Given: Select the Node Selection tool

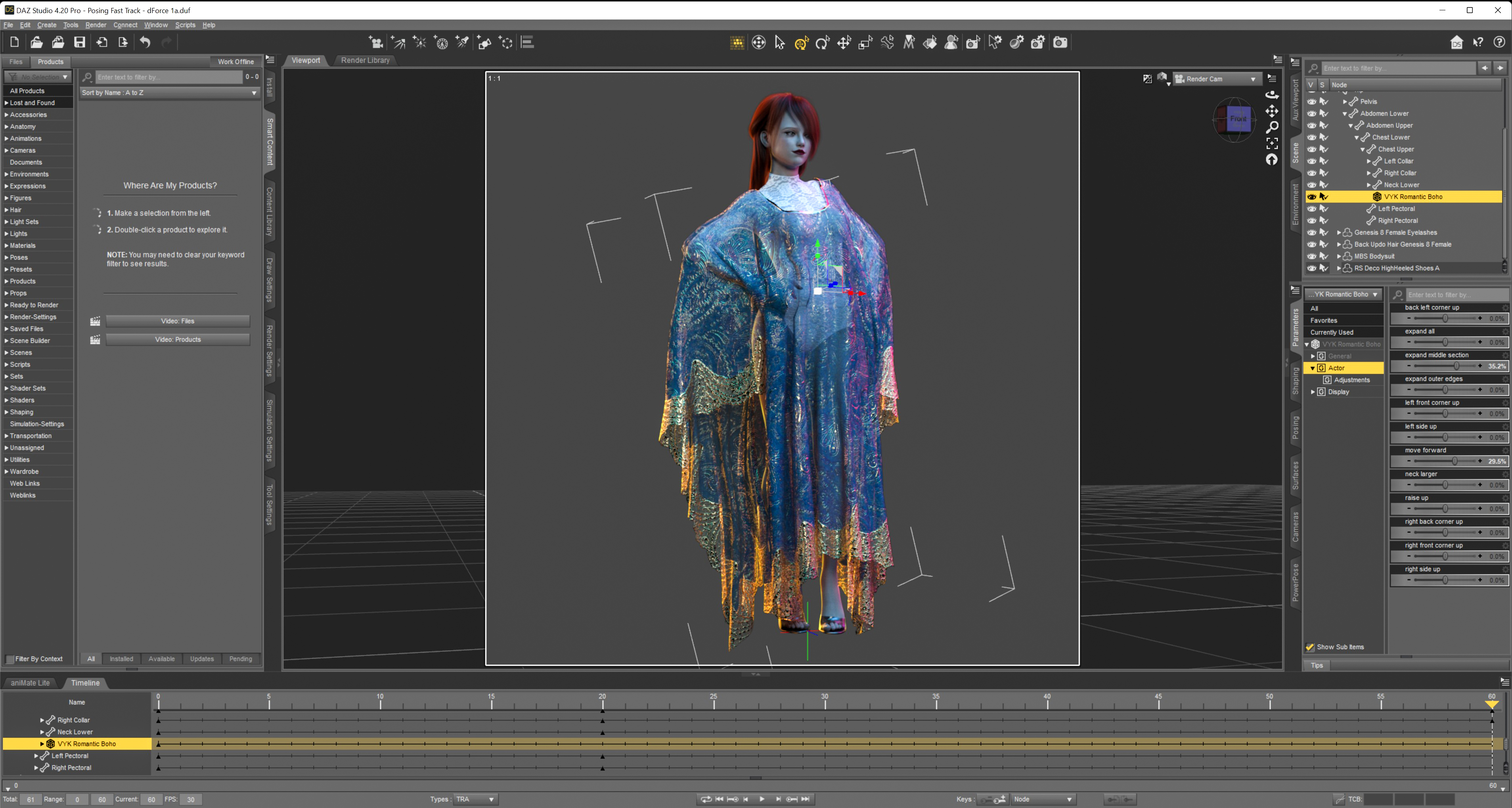Looking at the screenshot, I should pyautogui.click(x=779, y=42).
